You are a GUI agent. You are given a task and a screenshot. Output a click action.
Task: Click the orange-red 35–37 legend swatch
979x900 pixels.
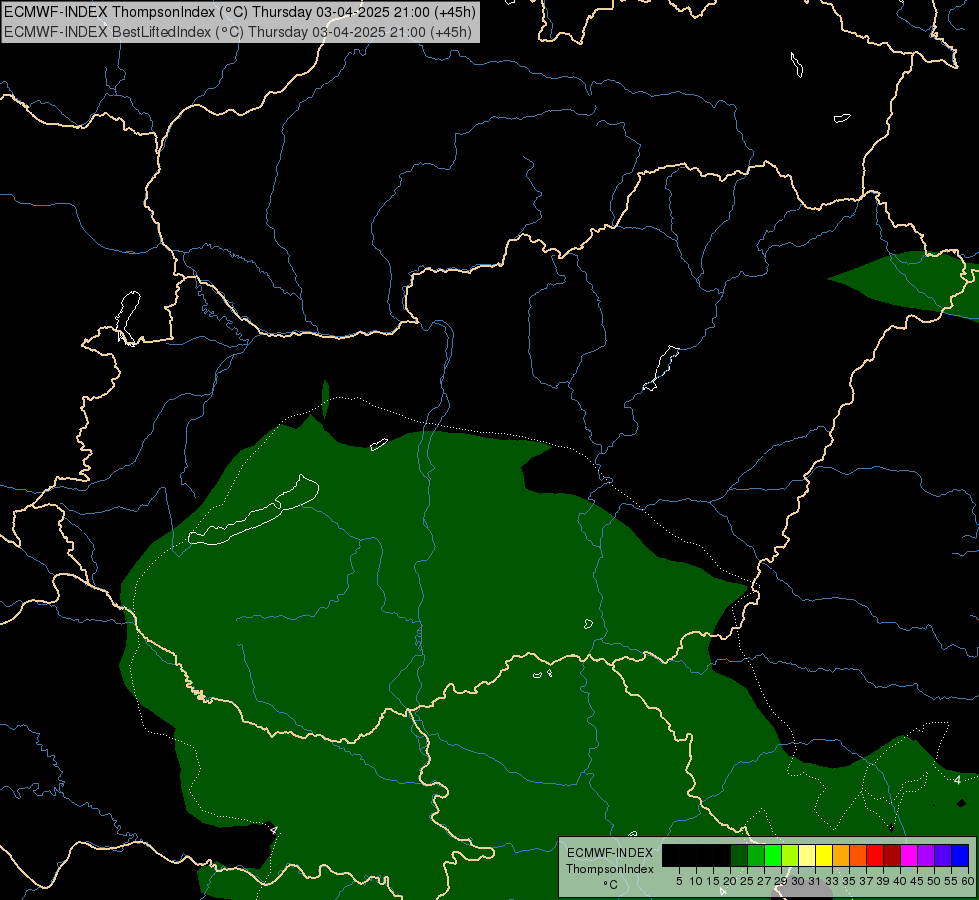(x=858, y=855)
